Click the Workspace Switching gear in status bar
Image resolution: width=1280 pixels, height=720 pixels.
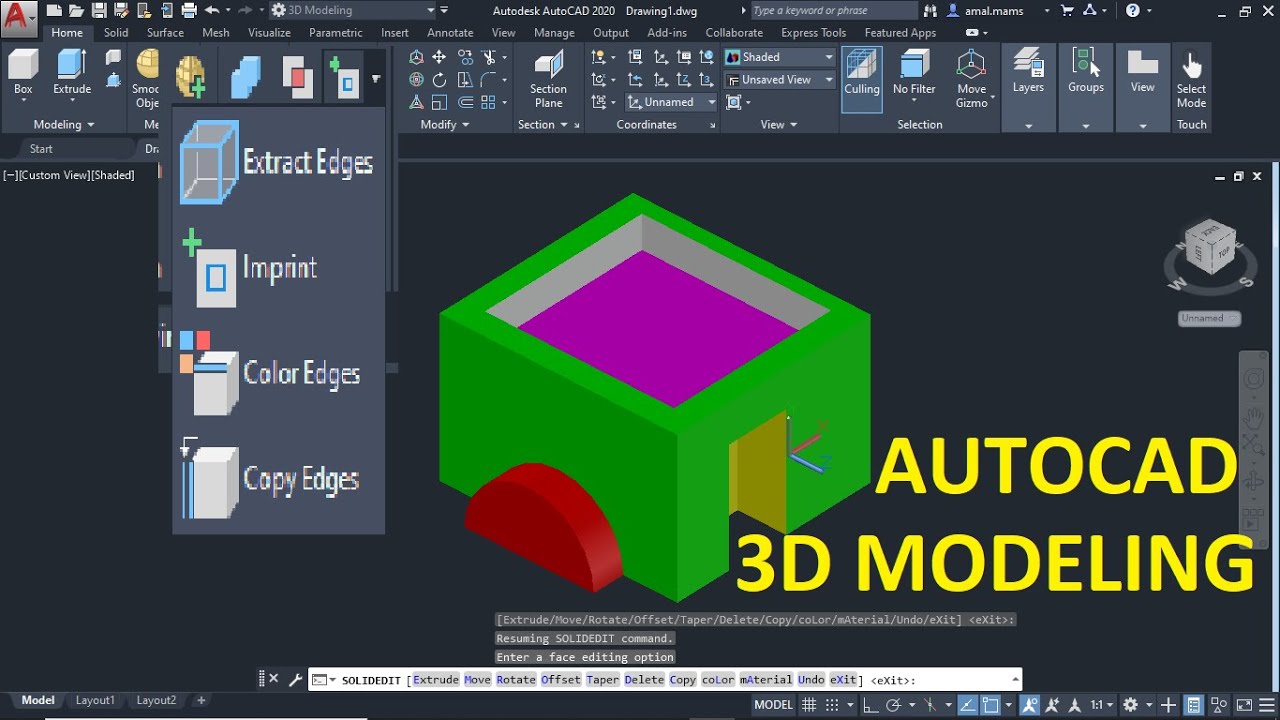1131,705
